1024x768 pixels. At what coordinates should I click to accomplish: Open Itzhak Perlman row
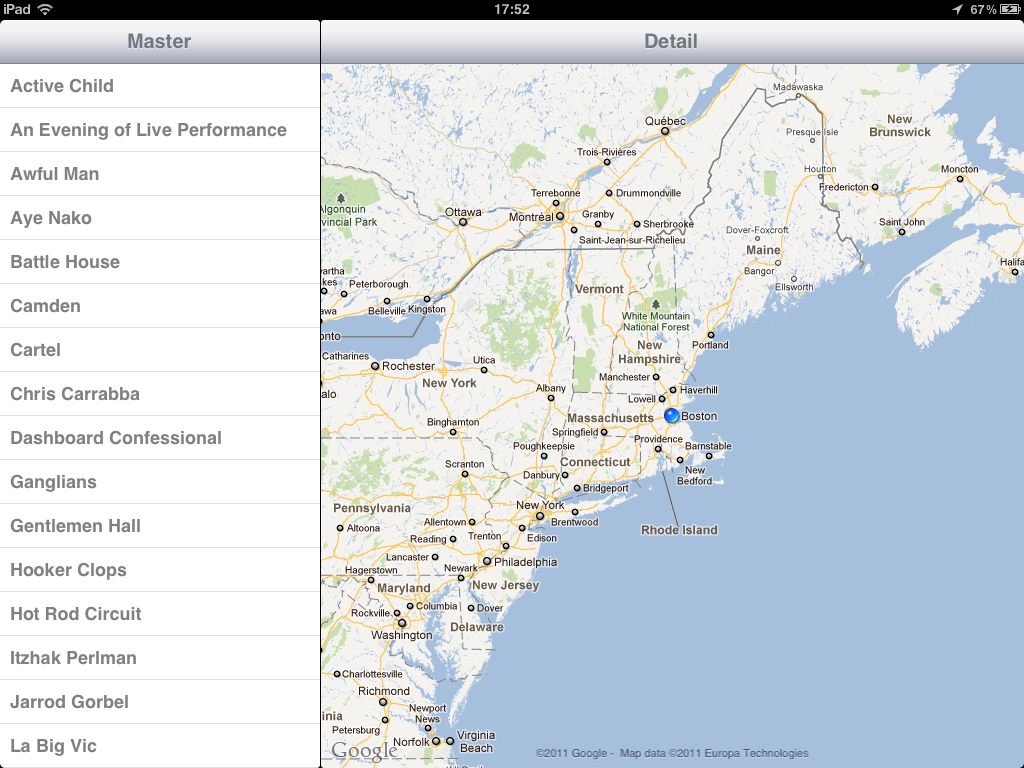(160, 658)
